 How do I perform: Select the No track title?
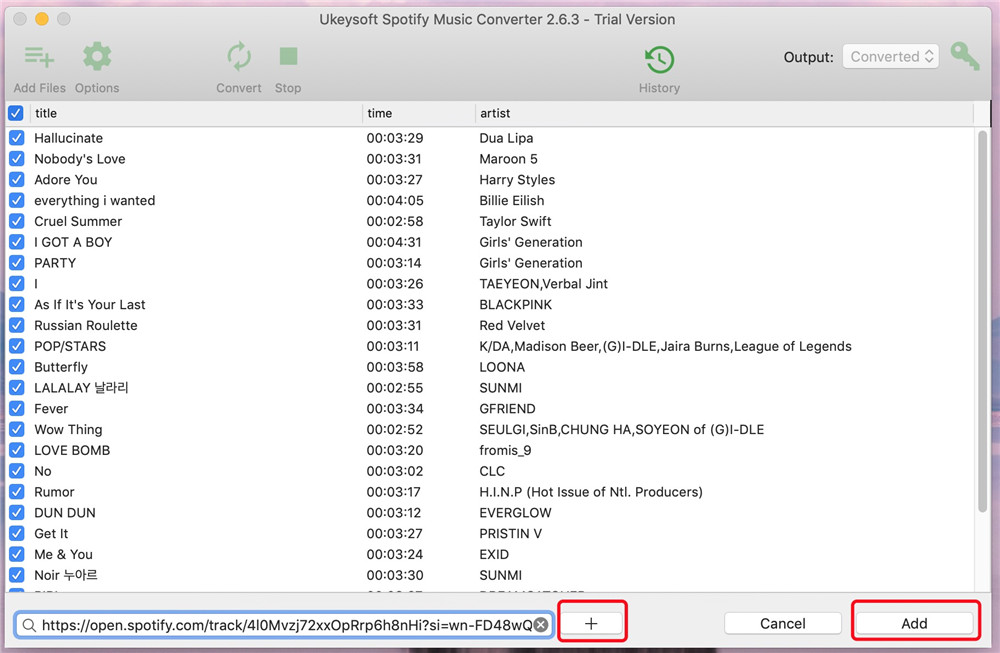coord(43,471)
